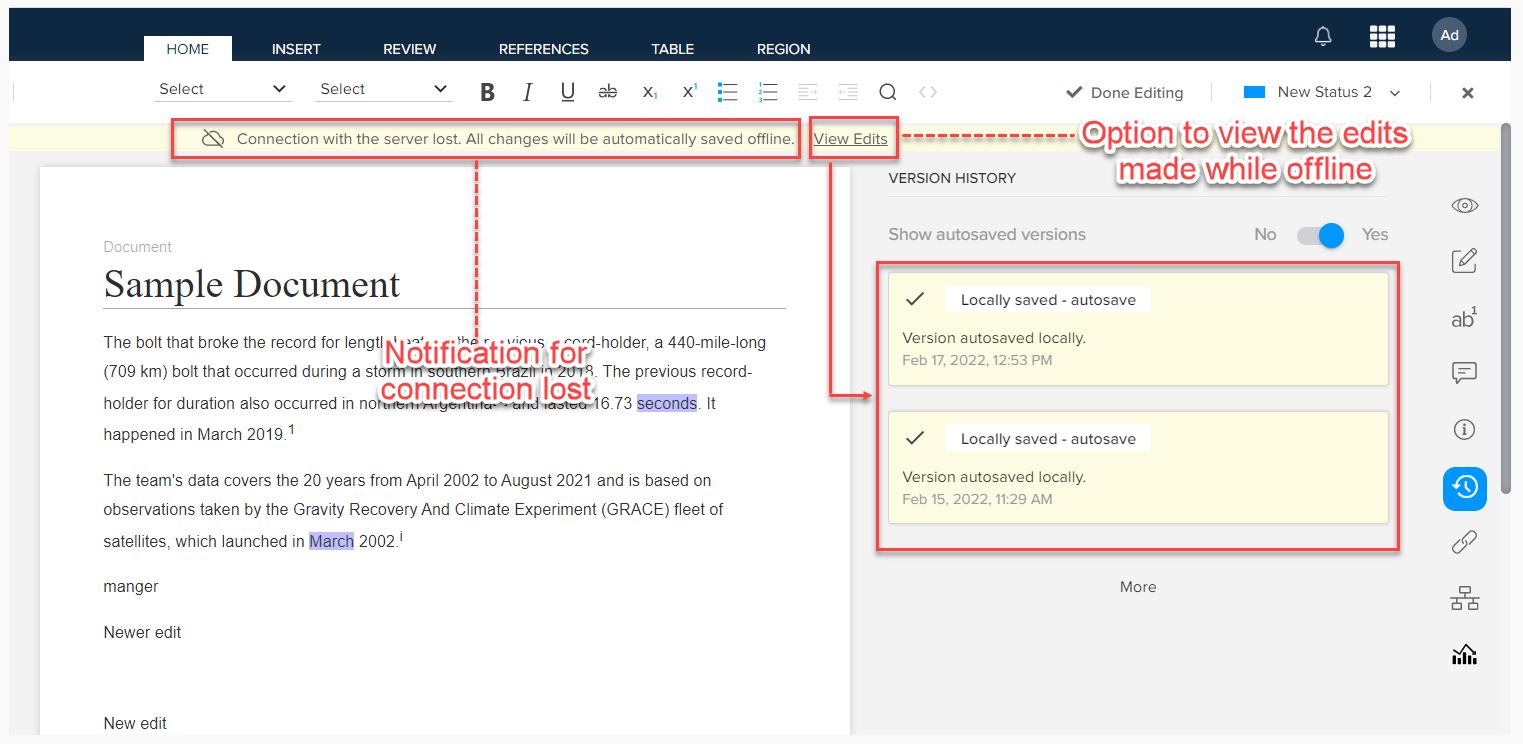Click the offline cloud icon in notification bar
1523x744 pixels.
coord(212,139)
